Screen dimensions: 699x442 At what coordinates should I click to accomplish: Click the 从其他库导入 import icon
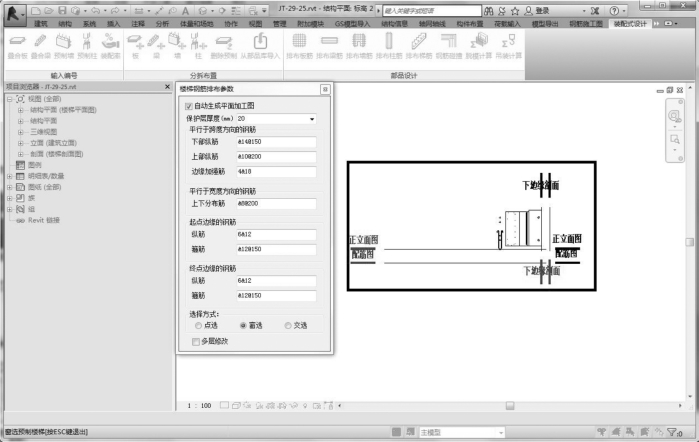click(x=261, y=45)
